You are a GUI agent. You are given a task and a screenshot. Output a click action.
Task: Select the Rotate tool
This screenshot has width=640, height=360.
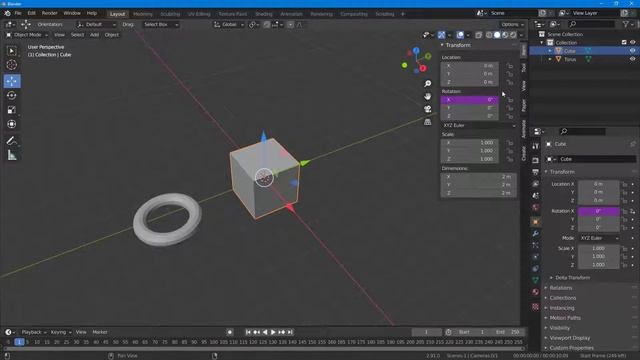coord(12,95)
